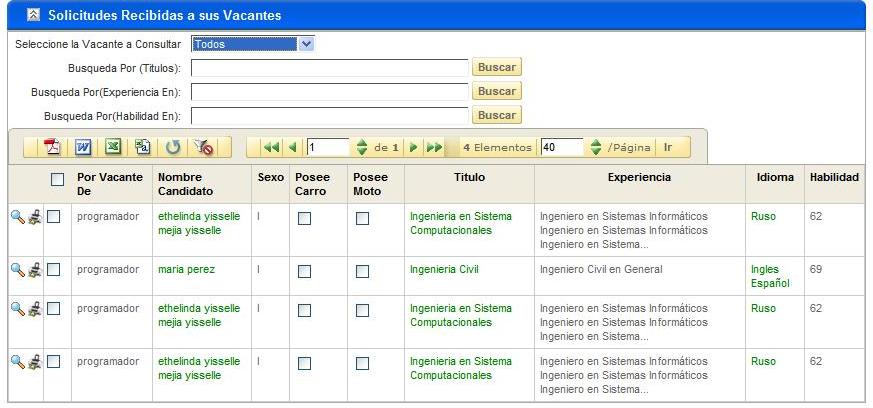Click Buscar next to Titulos search
873x408 pixels.
pyautogui.click(x=496, y=67)
